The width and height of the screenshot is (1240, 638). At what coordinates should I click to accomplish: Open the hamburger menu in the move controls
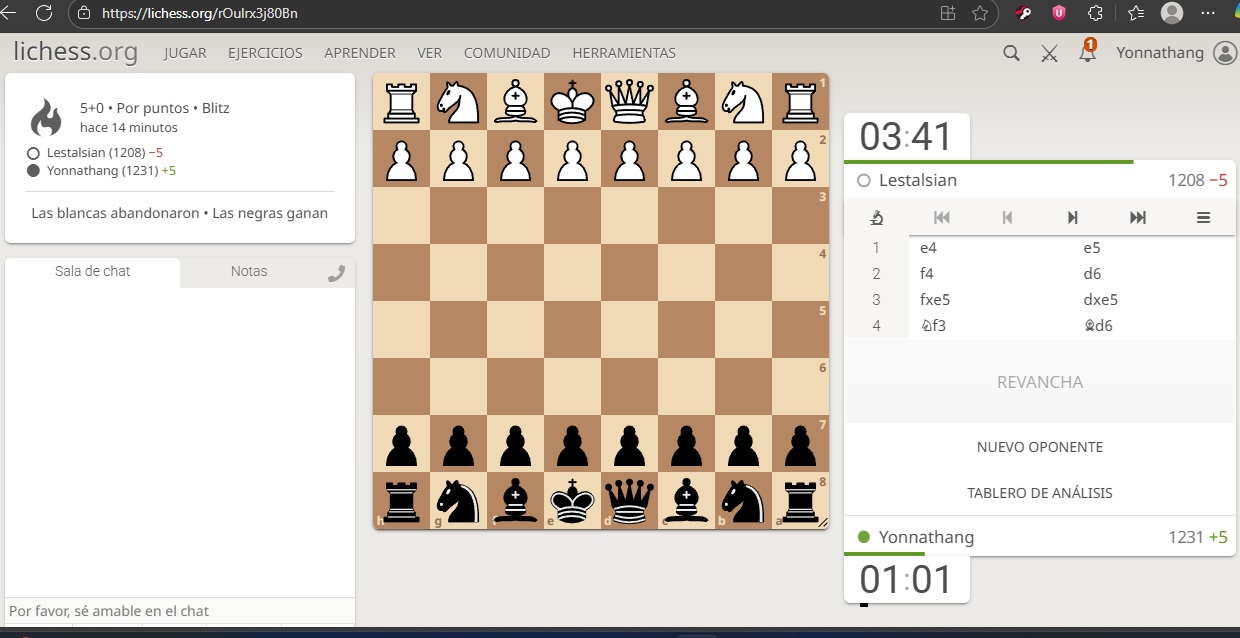pos(1203,218)
